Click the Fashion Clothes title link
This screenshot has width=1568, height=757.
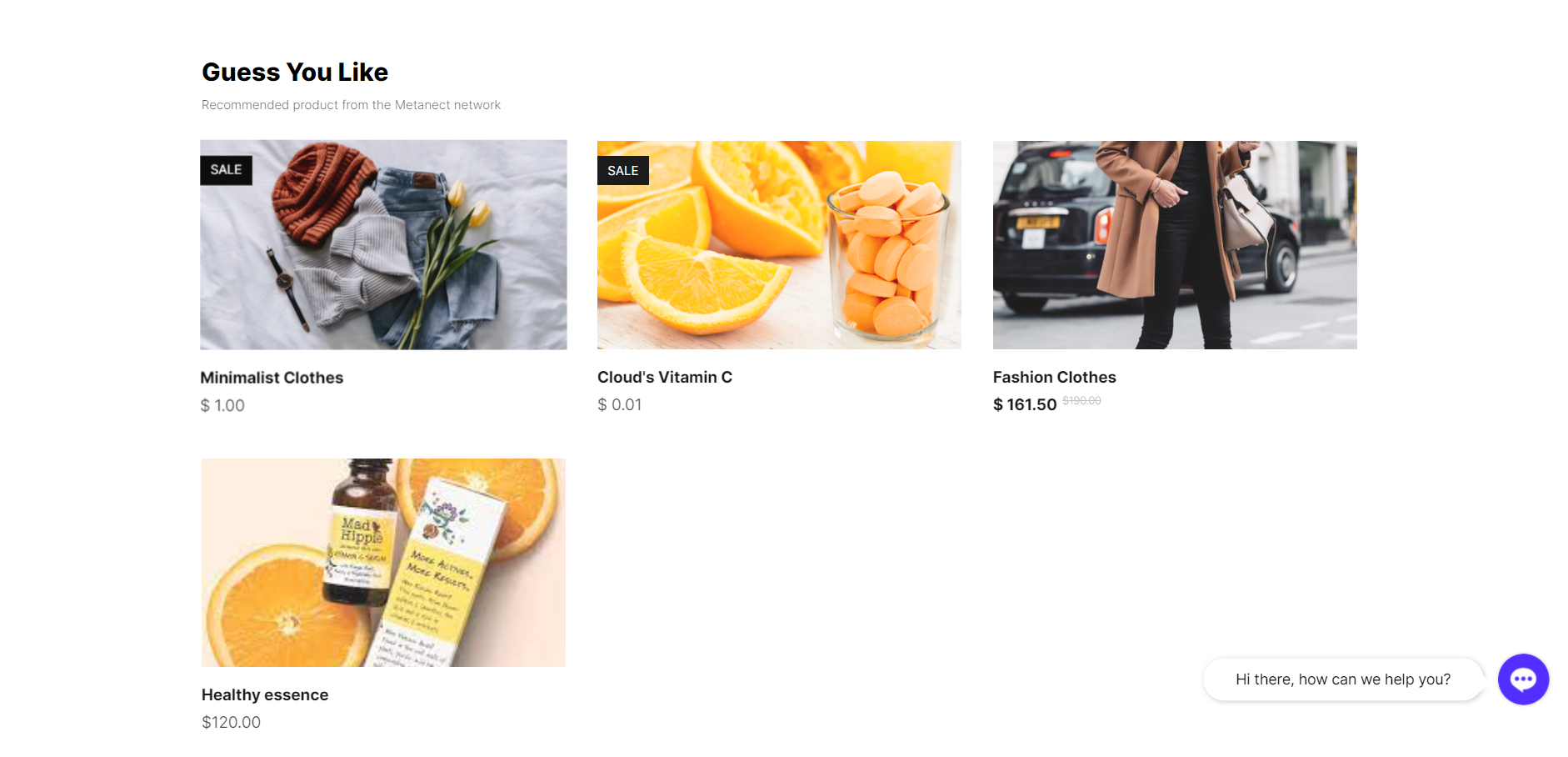point(1054,377)
